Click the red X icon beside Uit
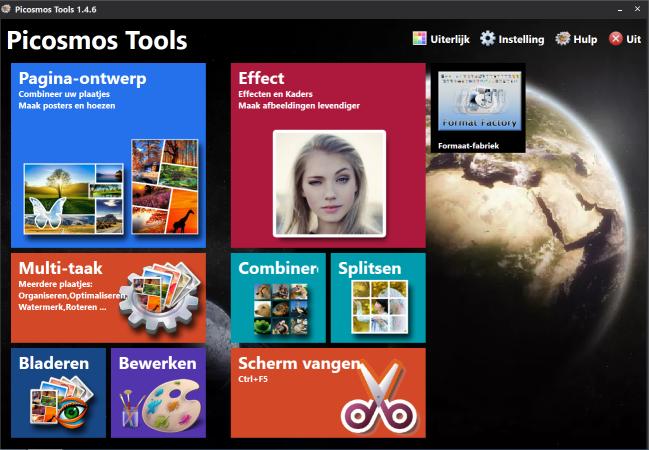Screen dimensions: 649x450 [616, 39]
